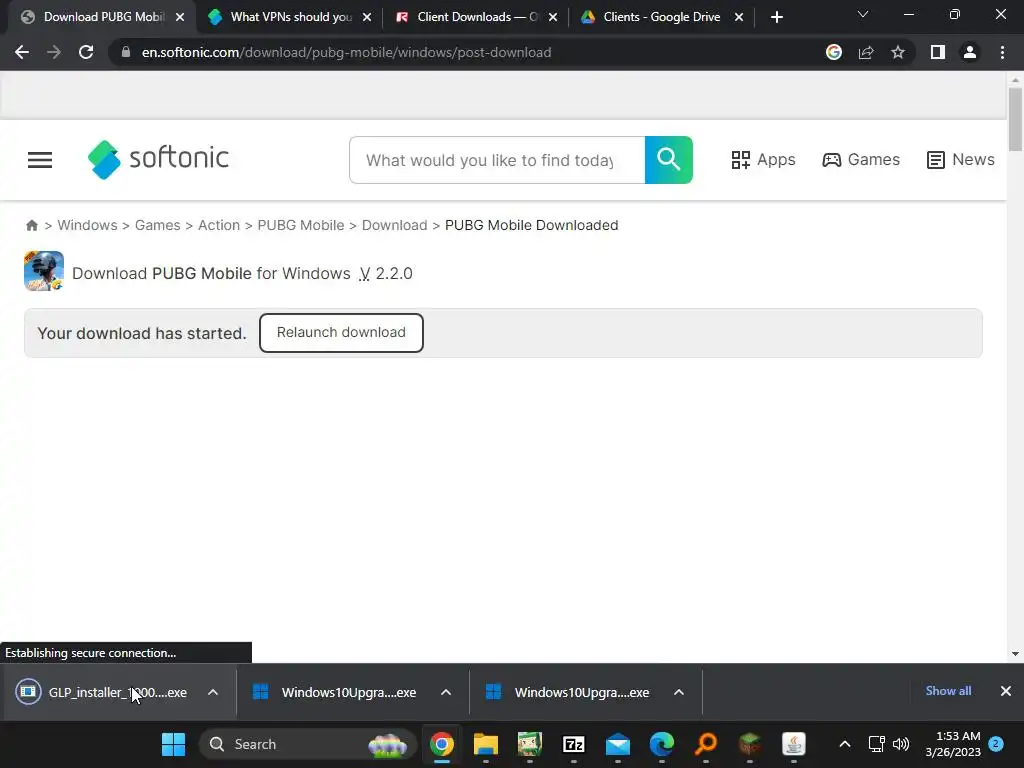Click the Games breadcrumb link
This screenshot has height=768, width=1024.
pyautogui.click(x=157, y=225)
